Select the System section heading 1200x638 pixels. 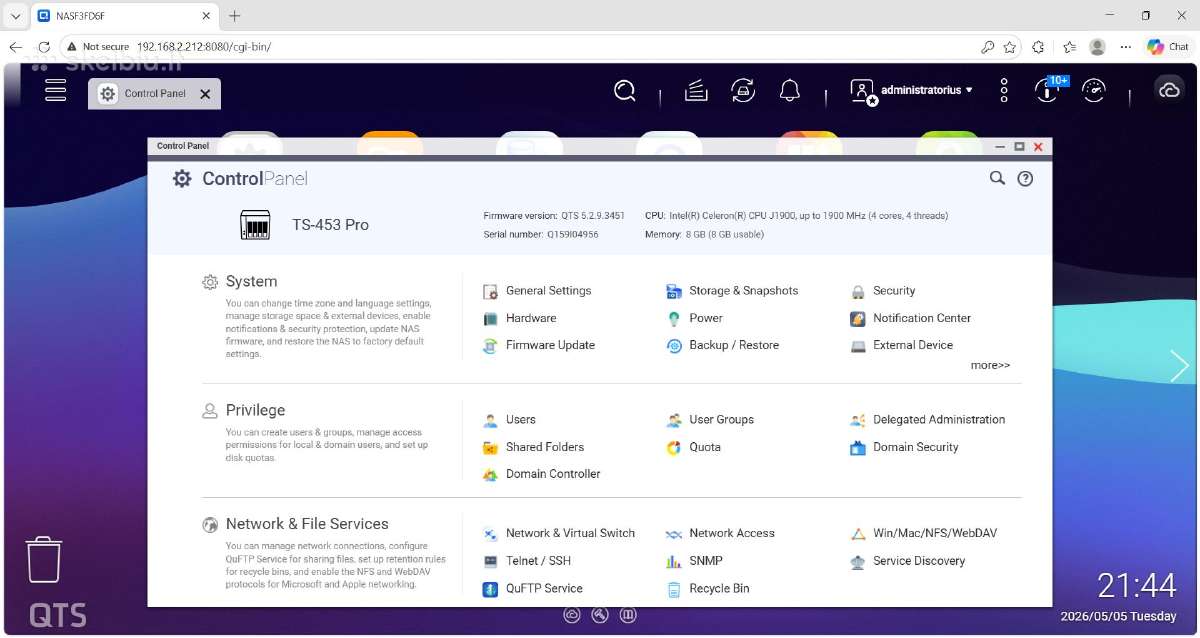click(251, 282)
